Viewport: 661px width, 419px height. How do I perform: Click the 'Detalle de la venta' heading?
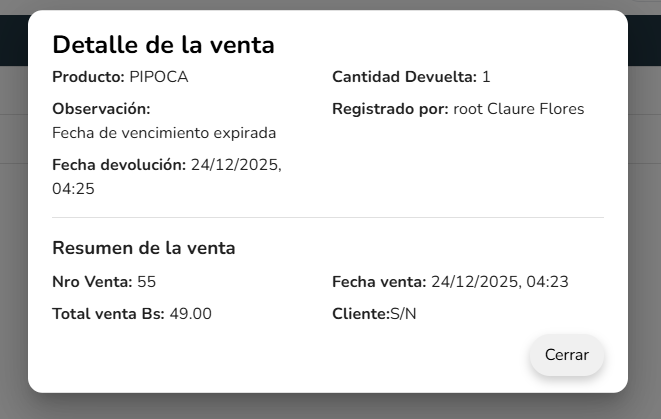pos(163,44)
